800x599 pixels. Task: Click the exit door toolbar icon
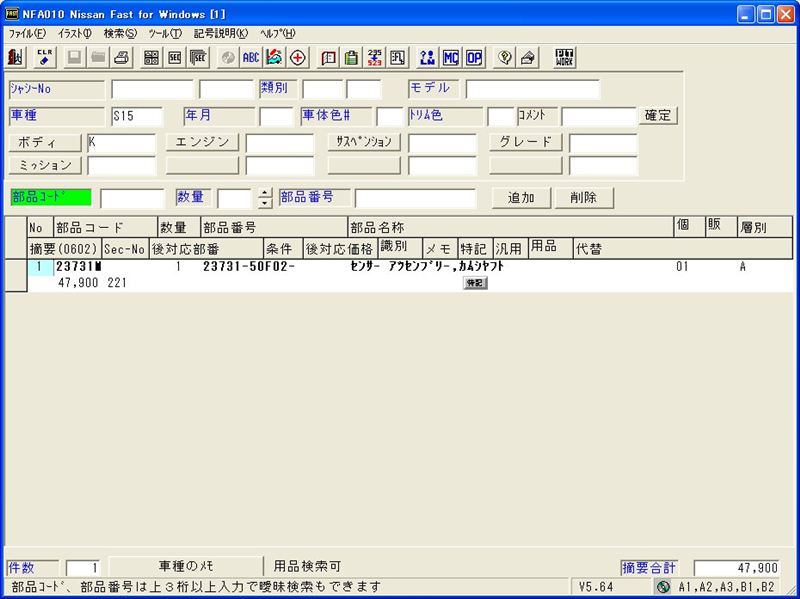click(x=16, y=58)
